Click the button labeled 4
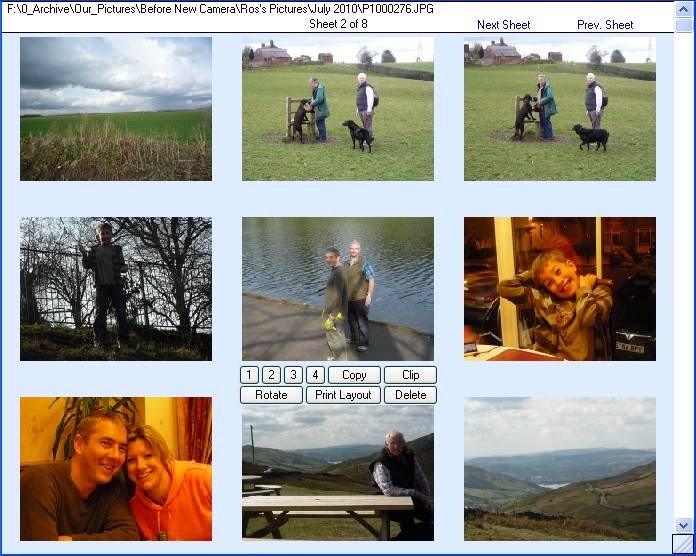 [x=315, y=375]
